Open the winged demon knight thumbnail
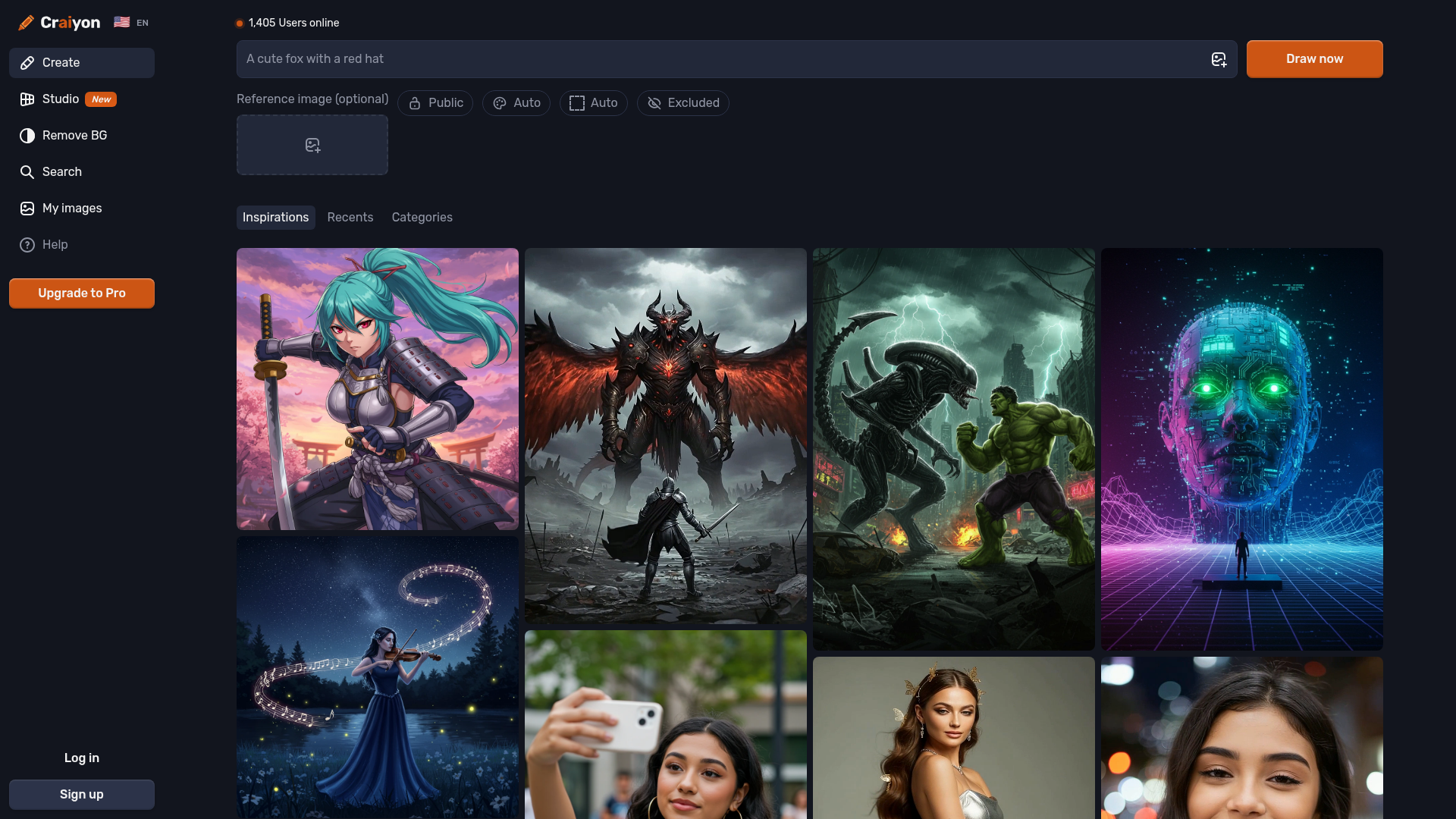 point(666,436)
